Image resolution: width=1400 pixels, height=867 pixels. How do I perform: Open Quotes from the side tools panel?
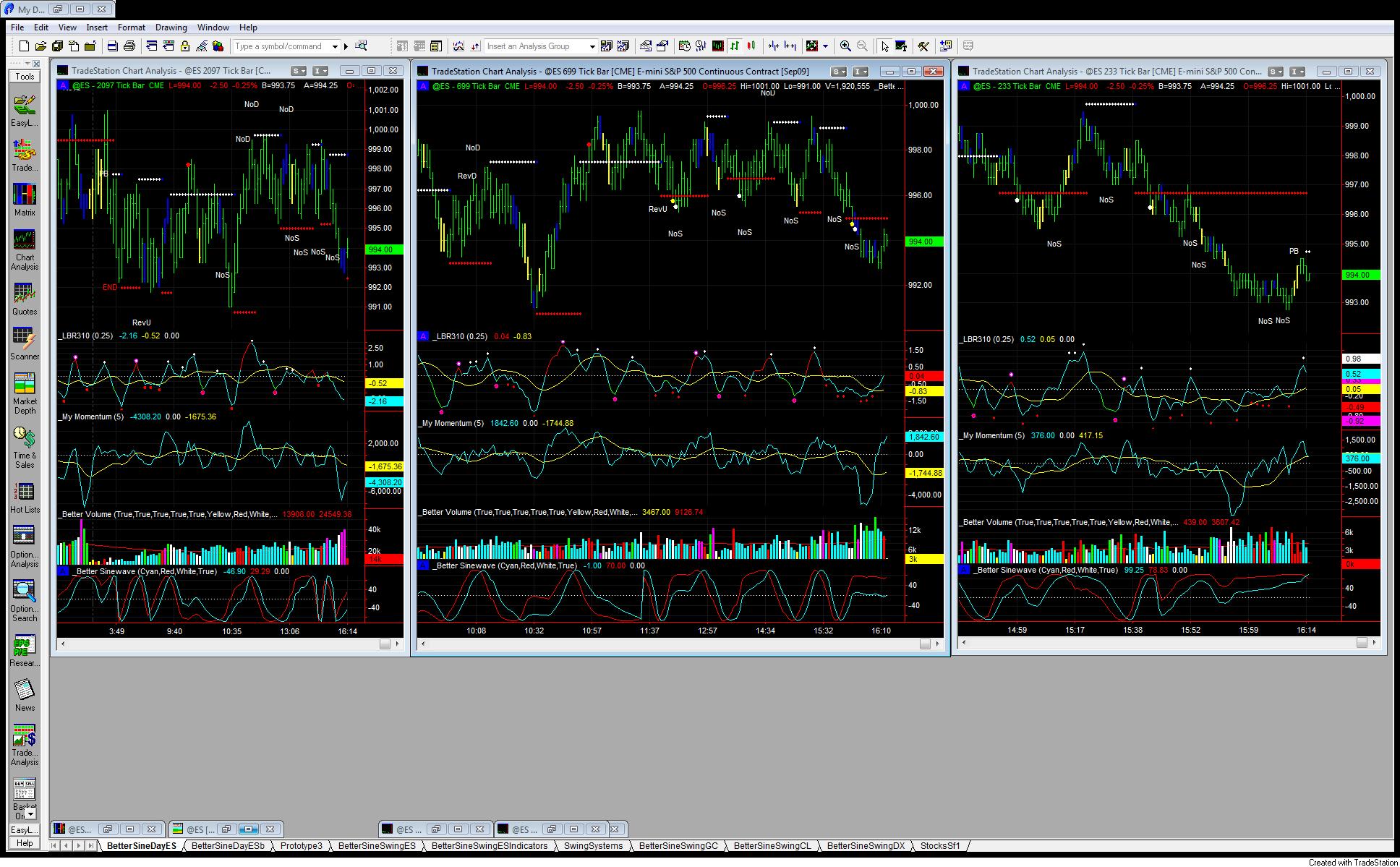click(x=25, y=299)
